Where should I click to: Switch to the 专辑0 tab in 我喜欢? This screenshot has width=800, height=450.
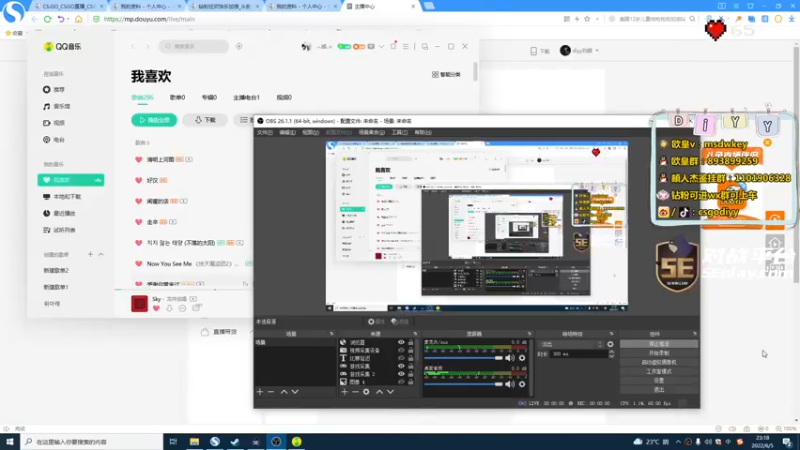[209, 97]
